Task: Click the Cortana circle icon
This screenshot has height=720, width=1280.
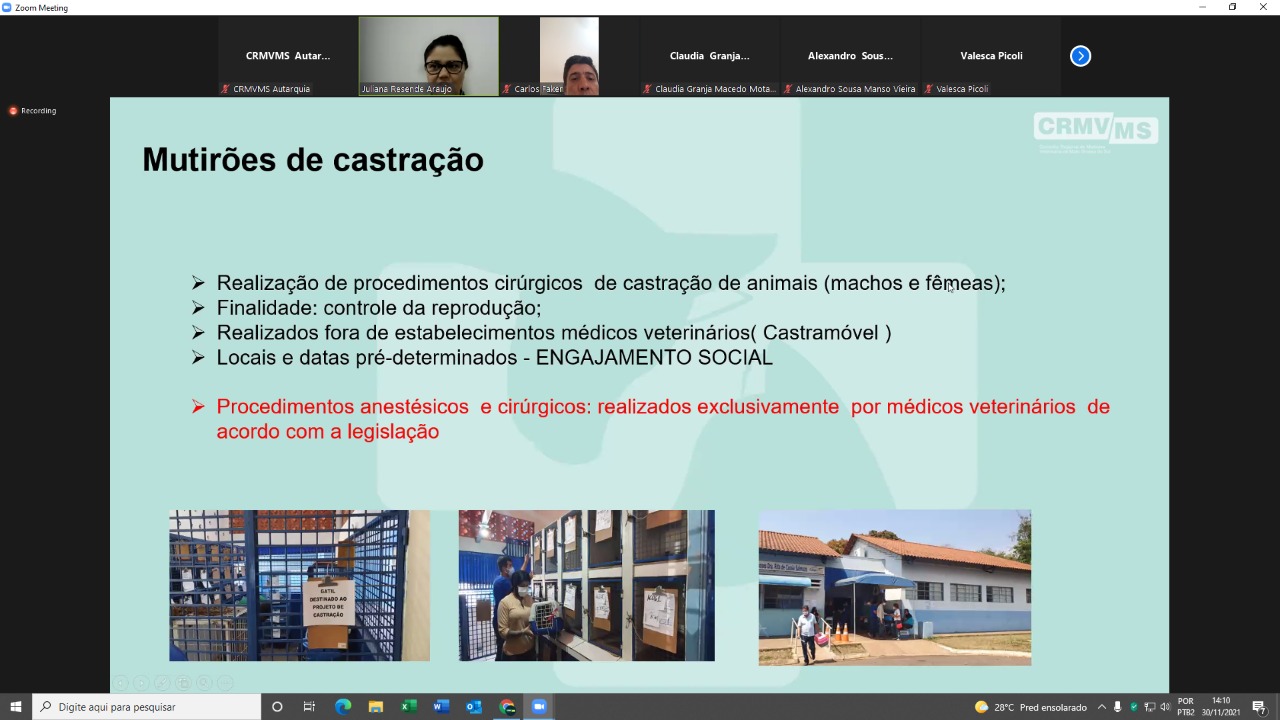Action: point(277,707)
